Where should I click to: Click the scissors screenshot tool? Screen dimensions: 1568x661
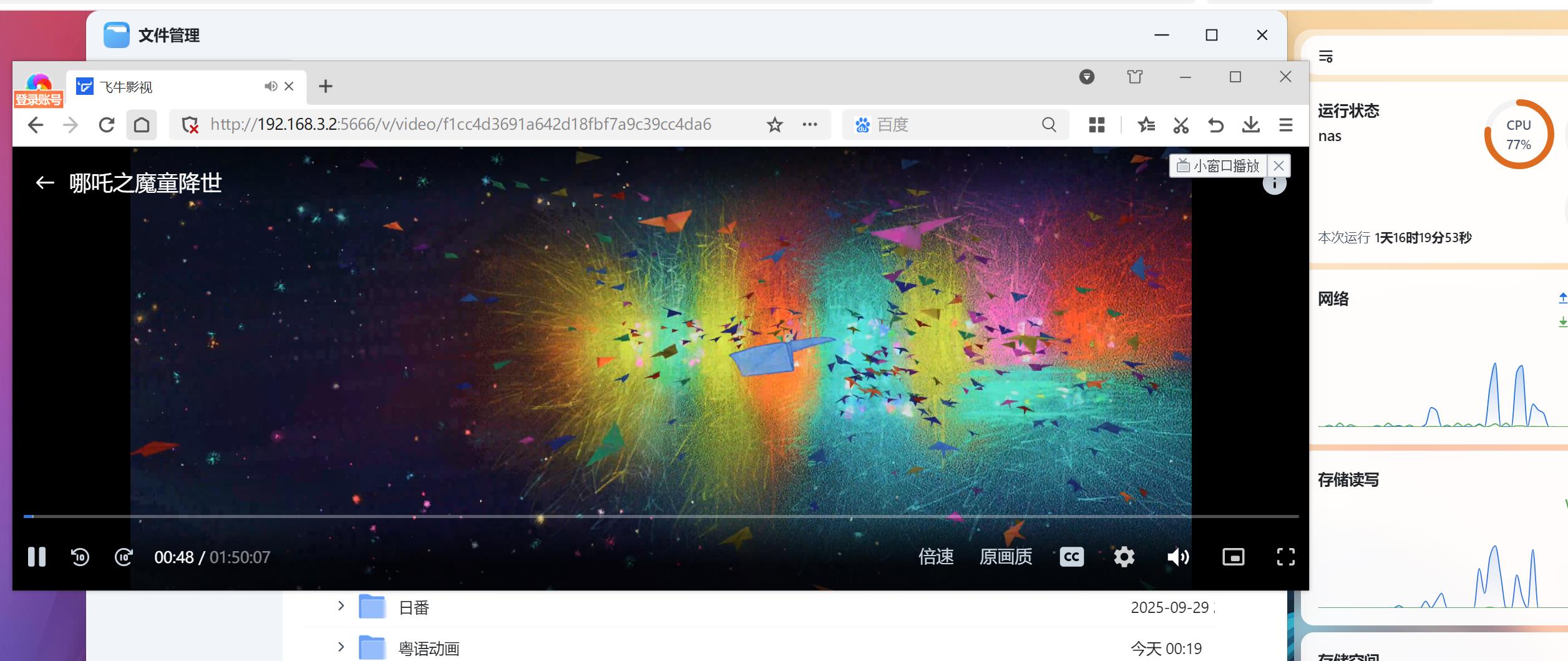point(1181,125)
